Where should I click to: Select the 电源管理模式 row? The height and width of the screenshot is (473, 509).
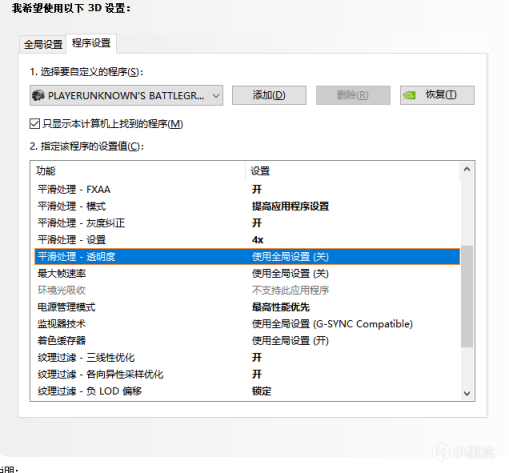[247, 307]
